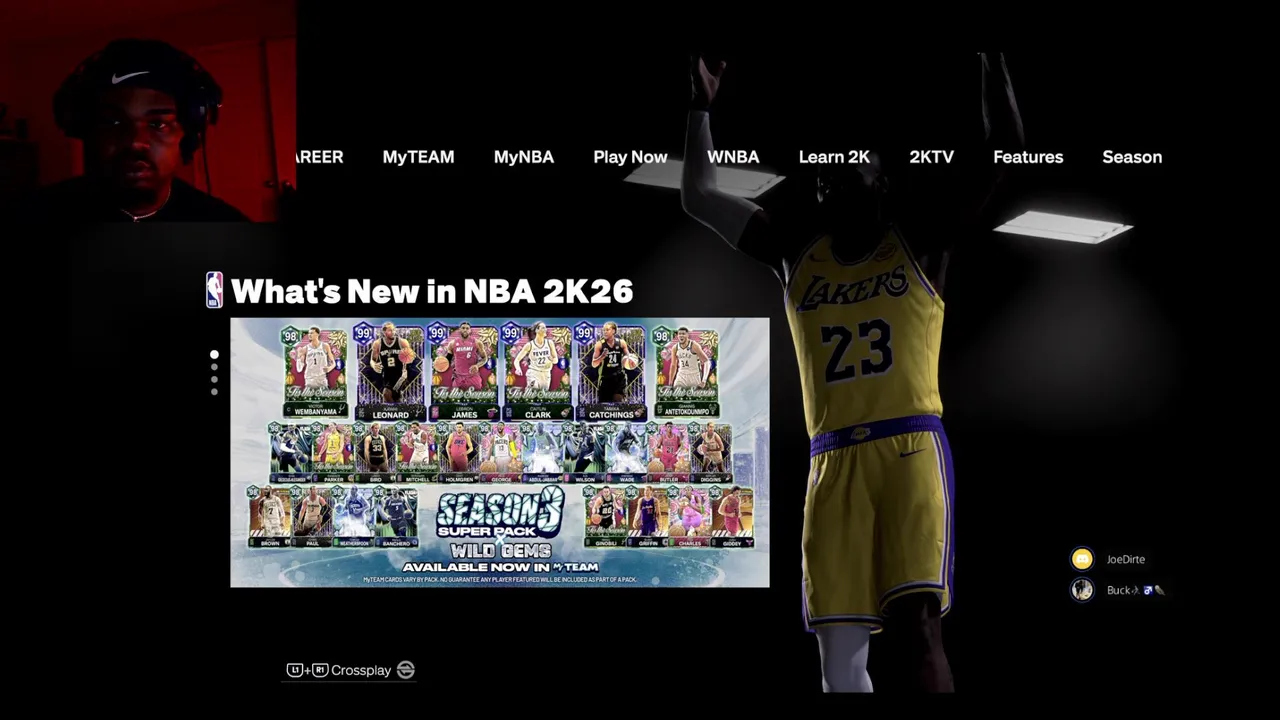
Task: Select the Wade player card
Action: click(627, 453)
